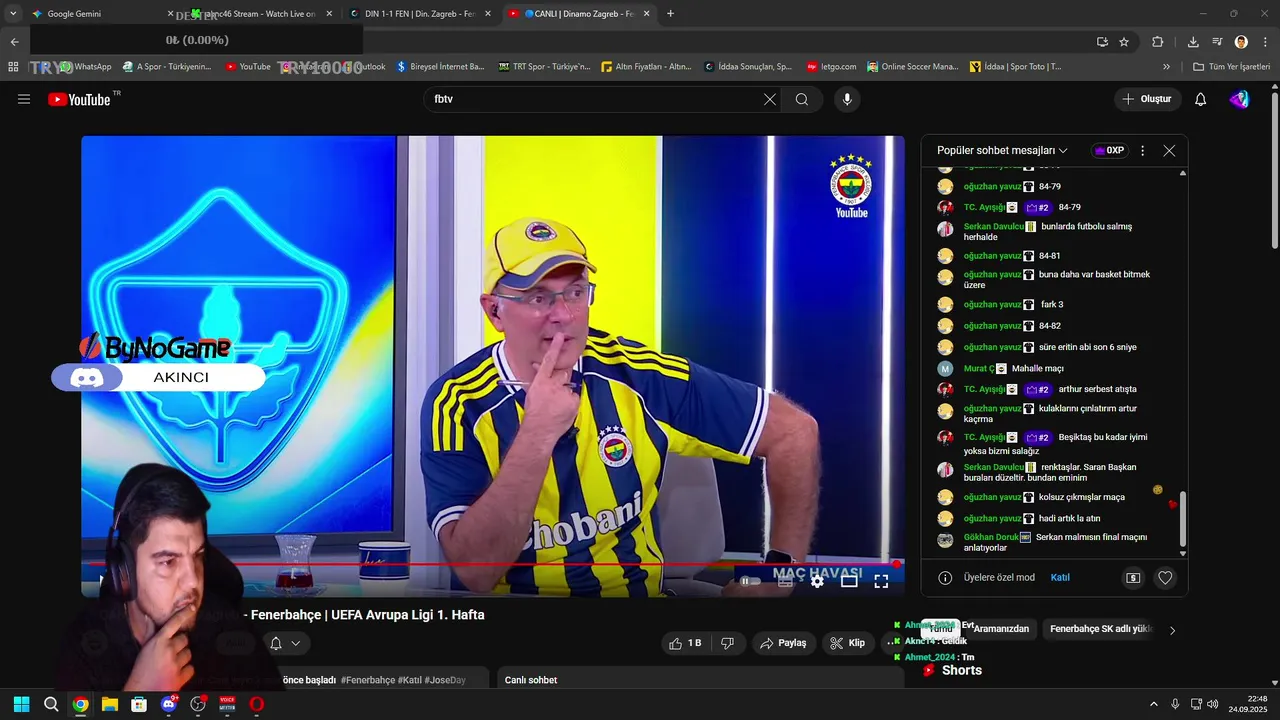Open Windows Start menu
This screenshot has height=720, width=1280.
pos(21,704)
